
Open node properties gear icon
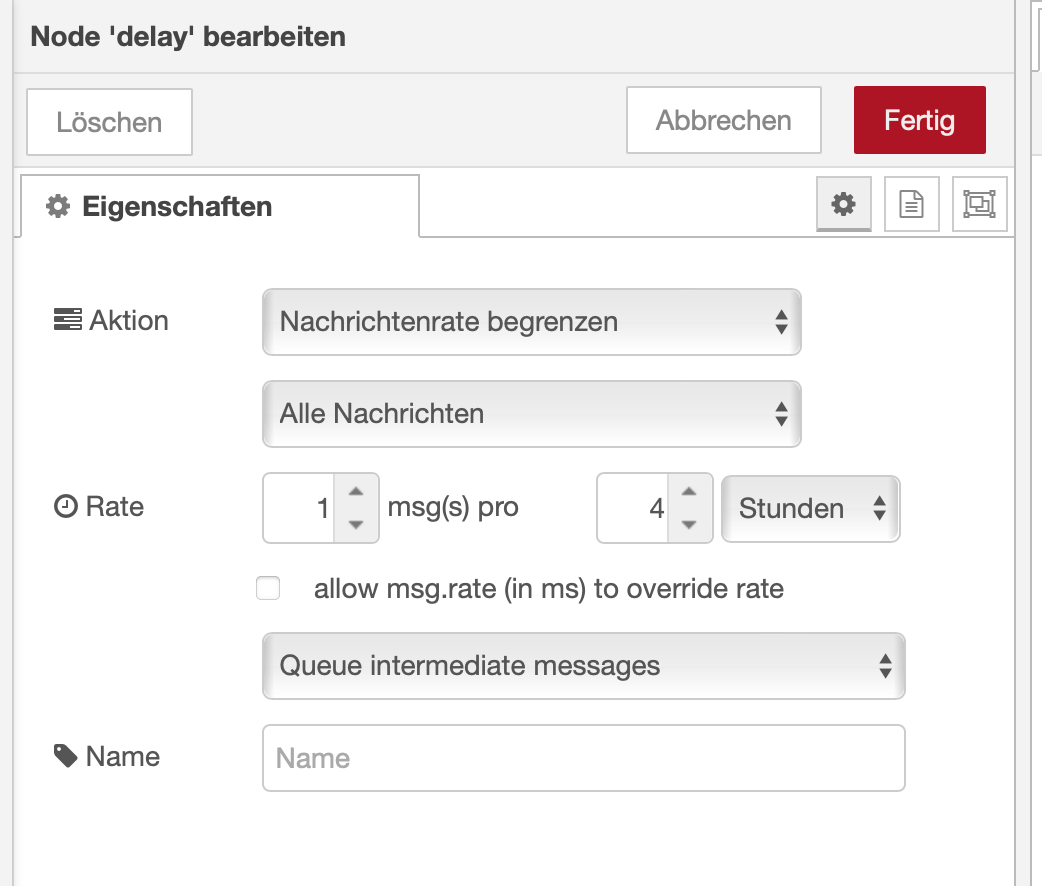point(844,205)
